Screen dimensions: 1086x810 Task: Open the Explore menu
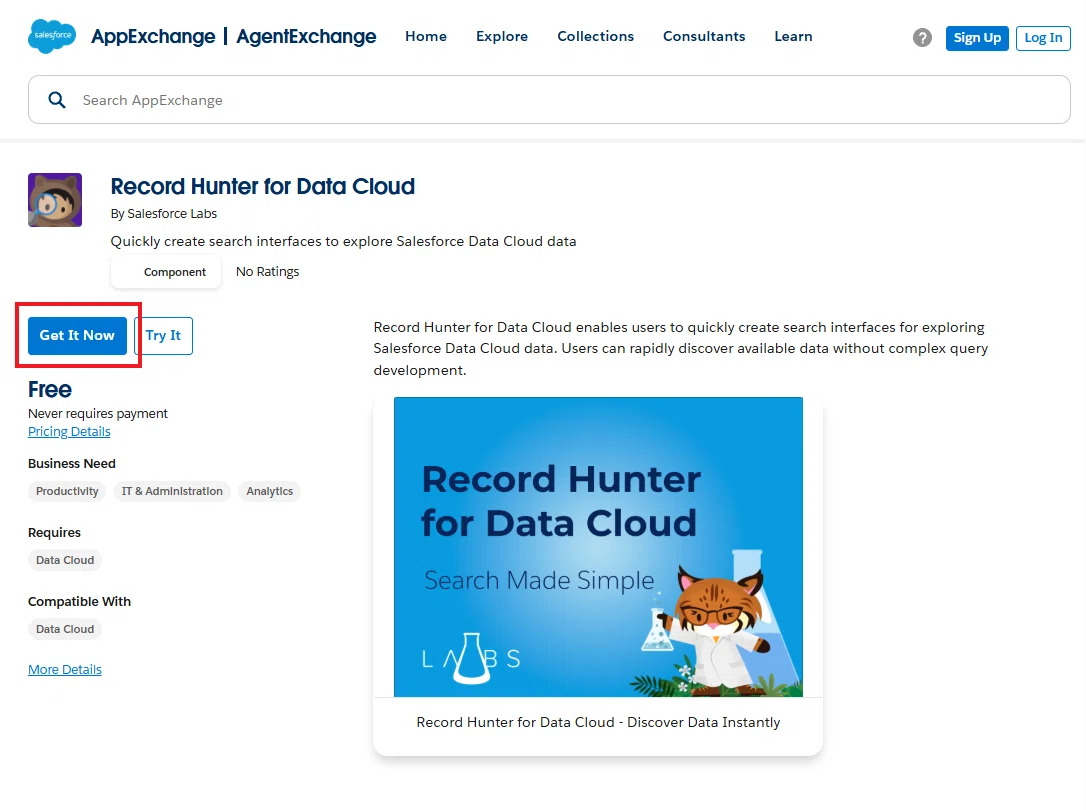pos(502,36)
